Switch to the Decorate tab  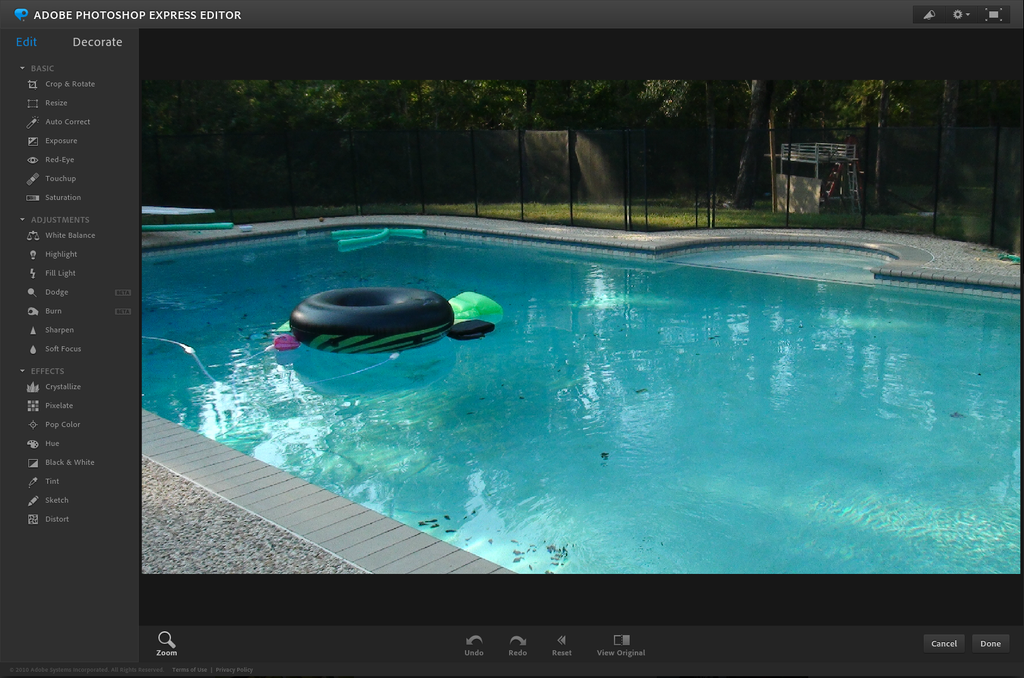97,41
